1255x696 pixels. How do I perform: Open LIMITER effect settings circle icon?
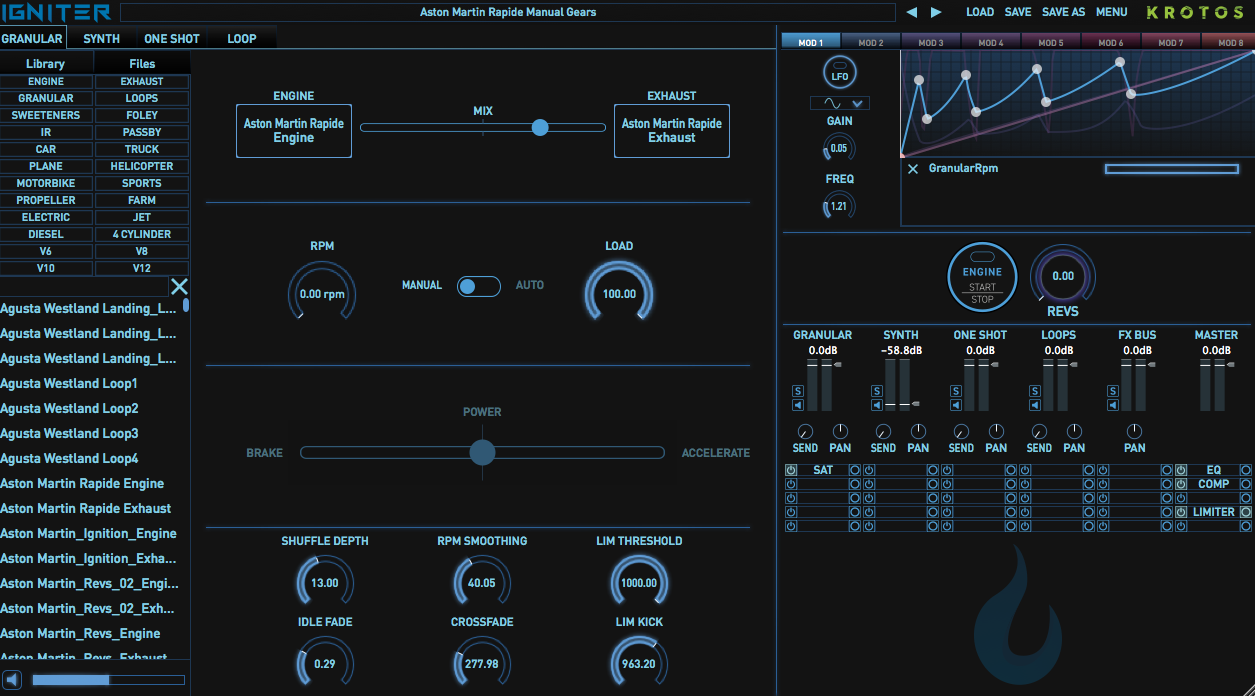click(1245, 512)
